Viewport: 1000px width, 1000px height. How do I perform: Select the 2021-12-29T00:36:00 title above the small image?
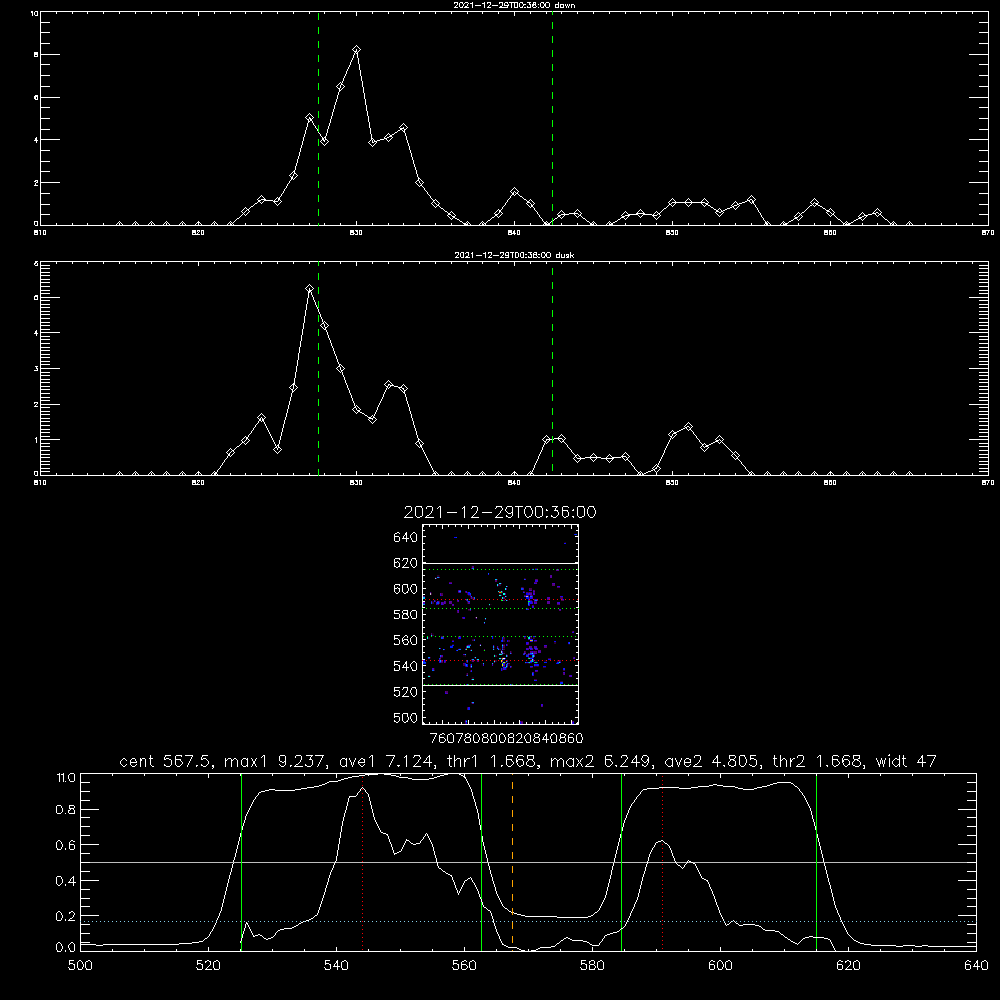(500, 512)
